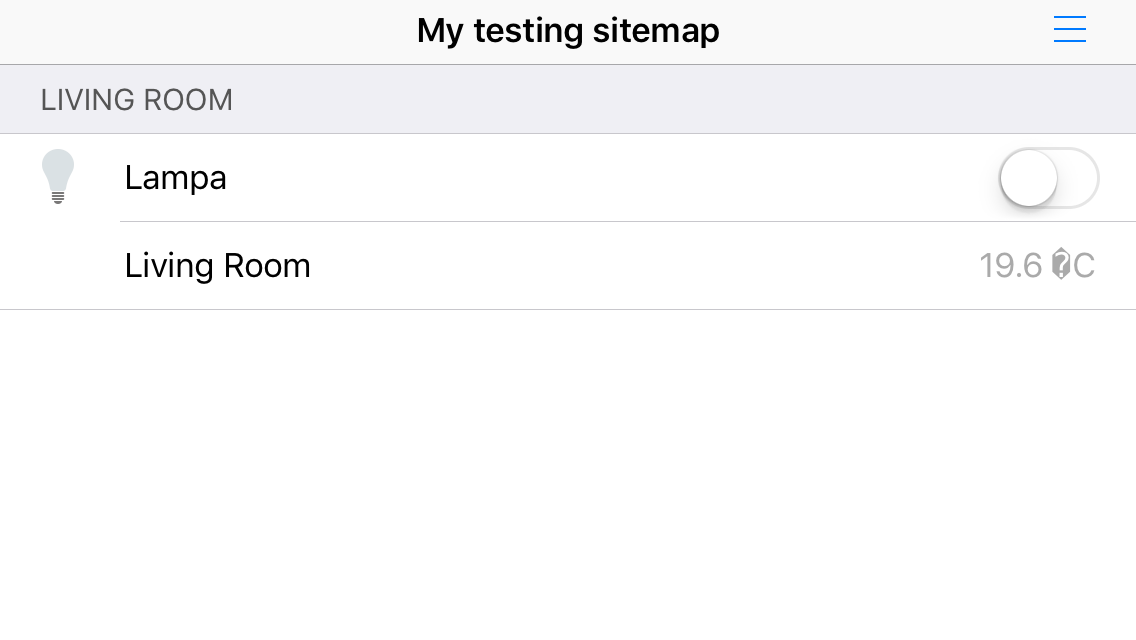
Task: Click the screw base of the lamp icon
Action: point(58,196)
